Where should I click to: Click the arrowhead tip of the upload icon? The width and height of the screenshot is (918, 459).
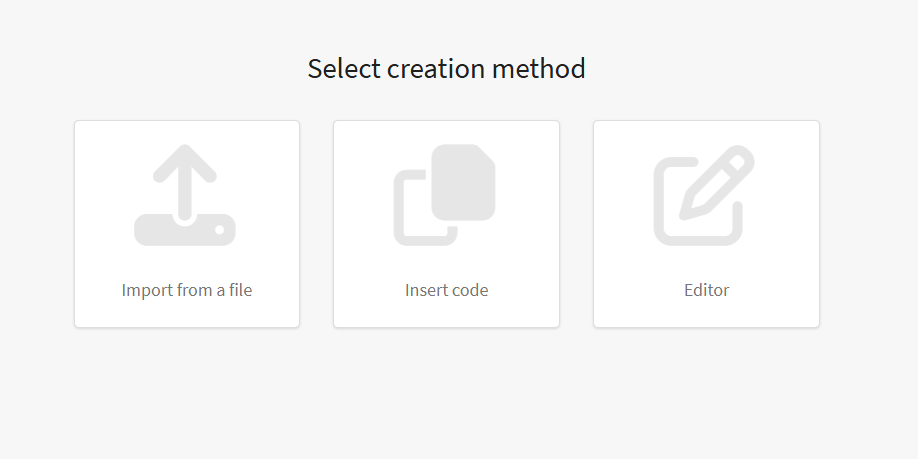(185, 149)
